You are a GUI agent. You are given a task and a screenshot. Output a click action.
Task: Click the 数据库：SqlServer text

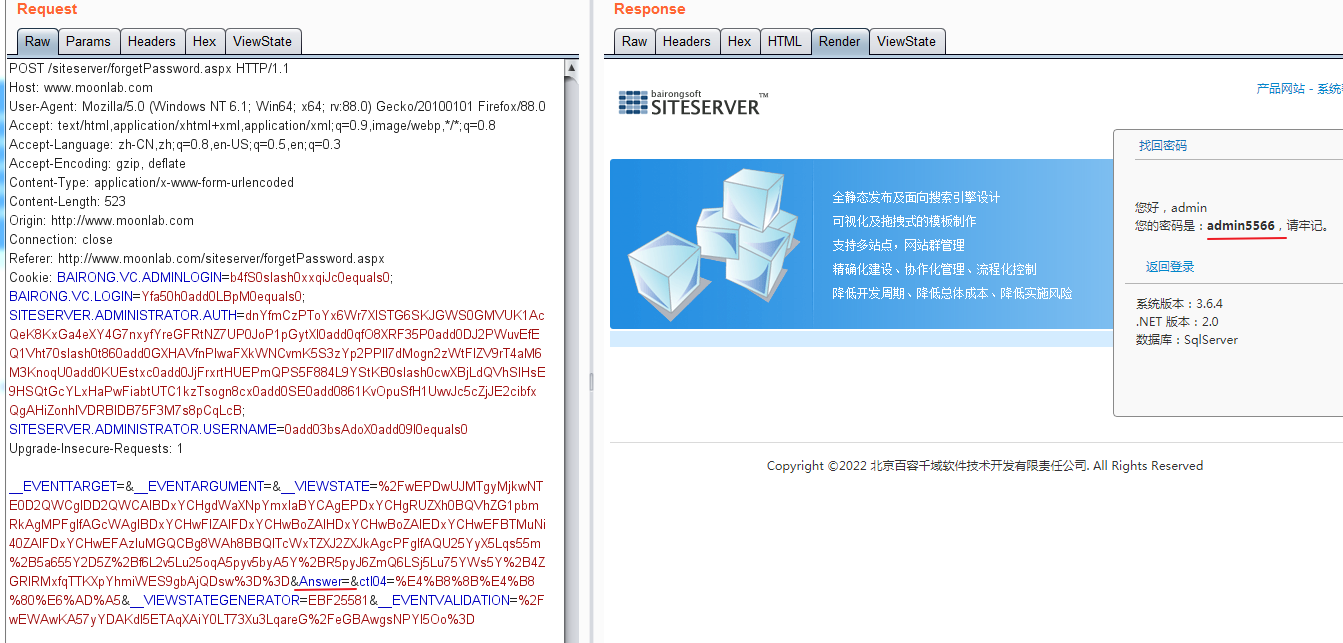point(1186,339)
